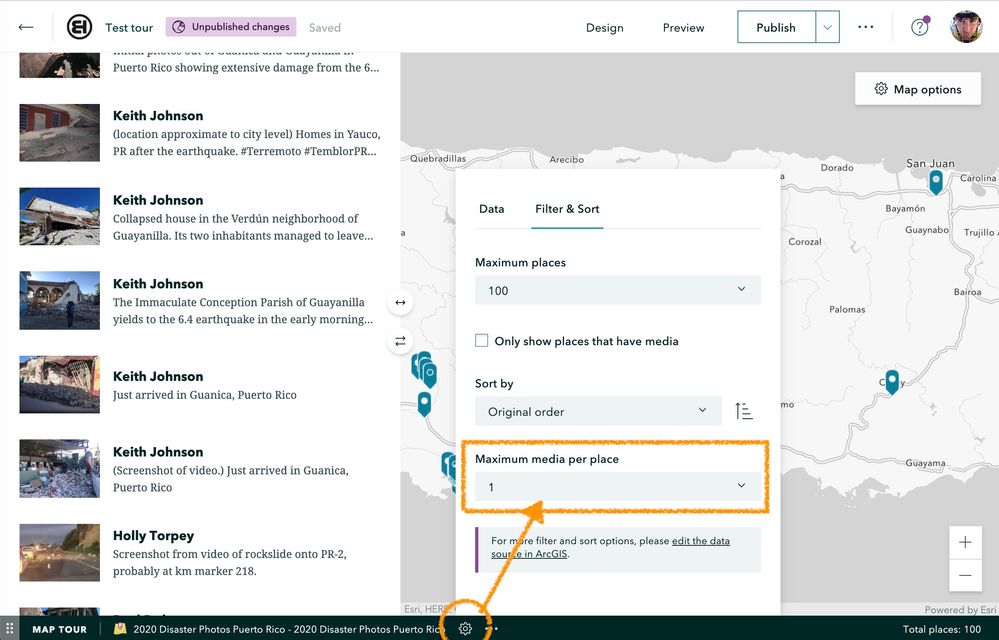The width and height of the screenshot is (999, 640).
Task: Click the back arrow next to Test tour
Action: [26, 27]
